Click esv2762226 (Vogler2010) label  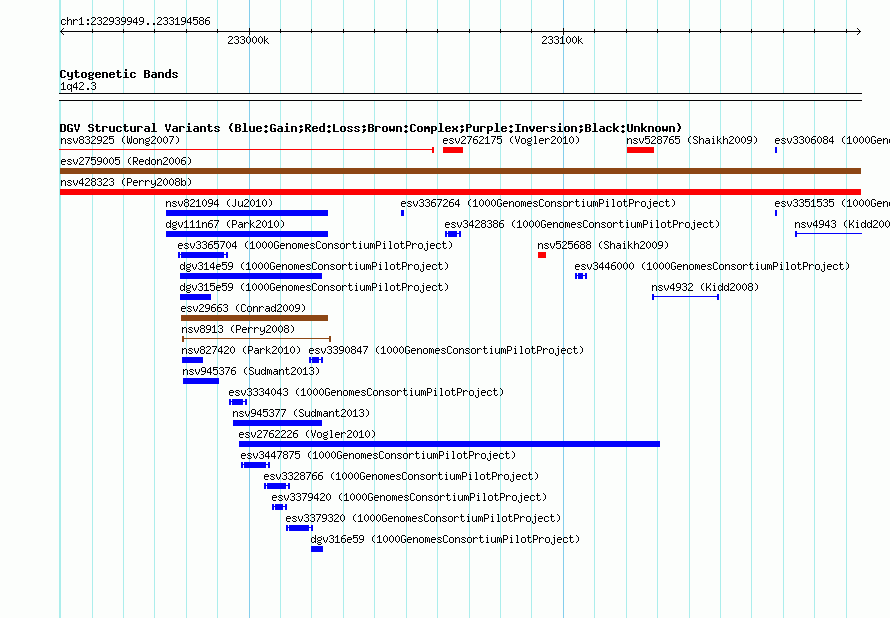(x=307, y=434)
